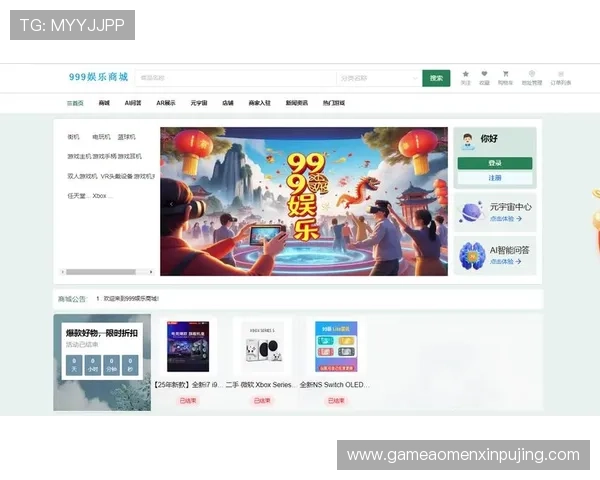
Task: Select the Xbox category
Action: (x=102, y=196)
